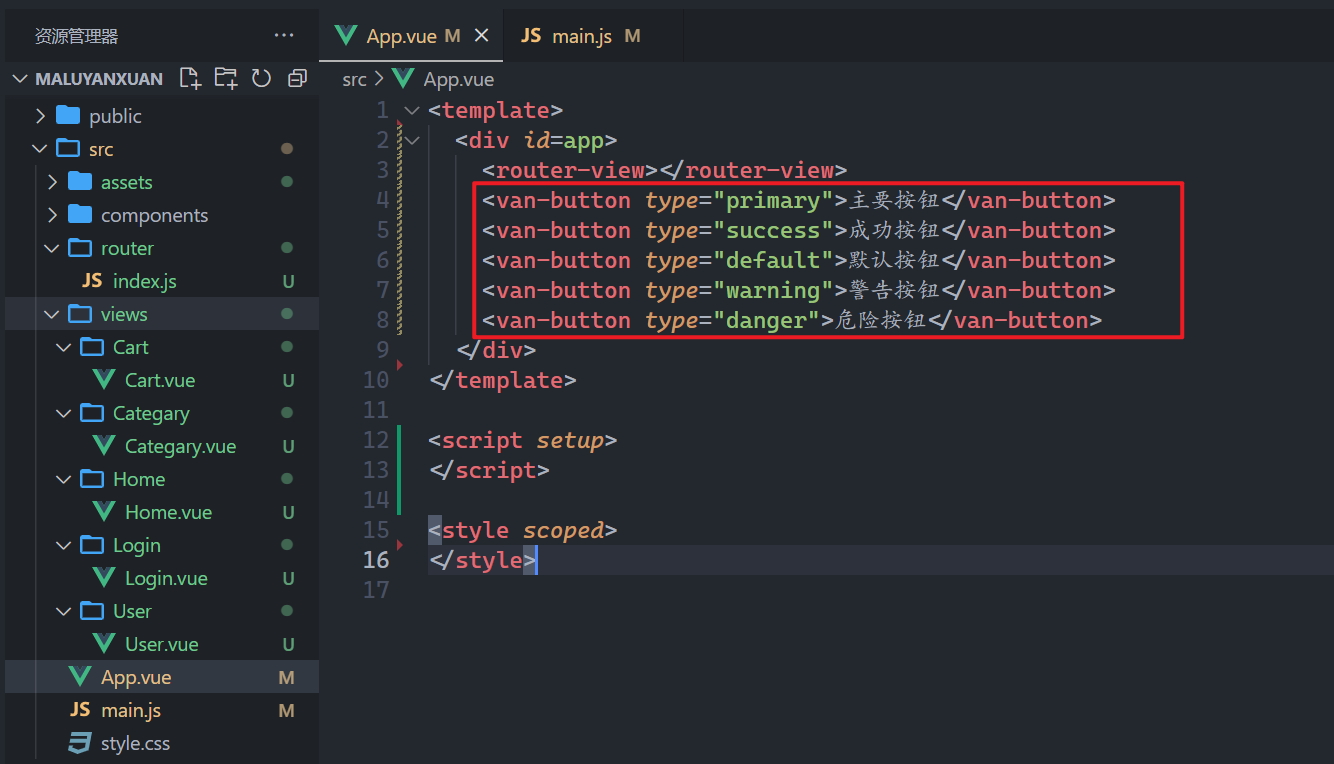Click the CSS icon beside style.css
This screenshot has width=1334, height=764.
(80, 743)
